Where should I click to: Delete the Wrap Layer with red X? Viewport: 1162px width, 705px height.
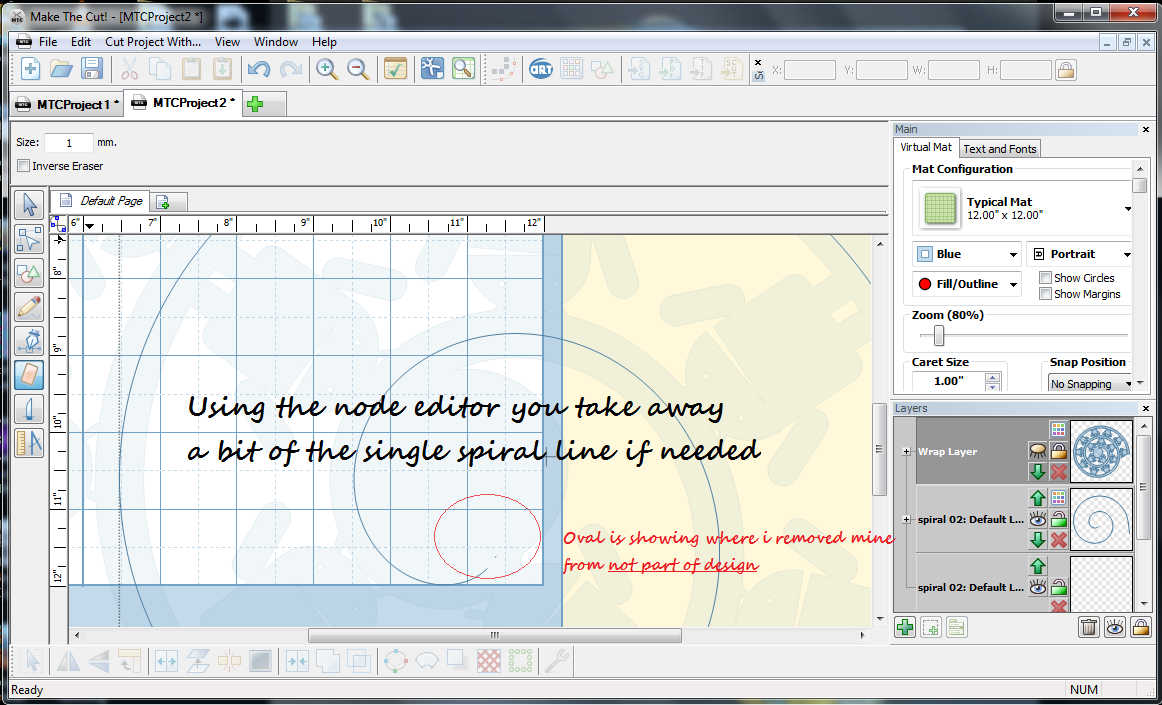(1058, 472)
